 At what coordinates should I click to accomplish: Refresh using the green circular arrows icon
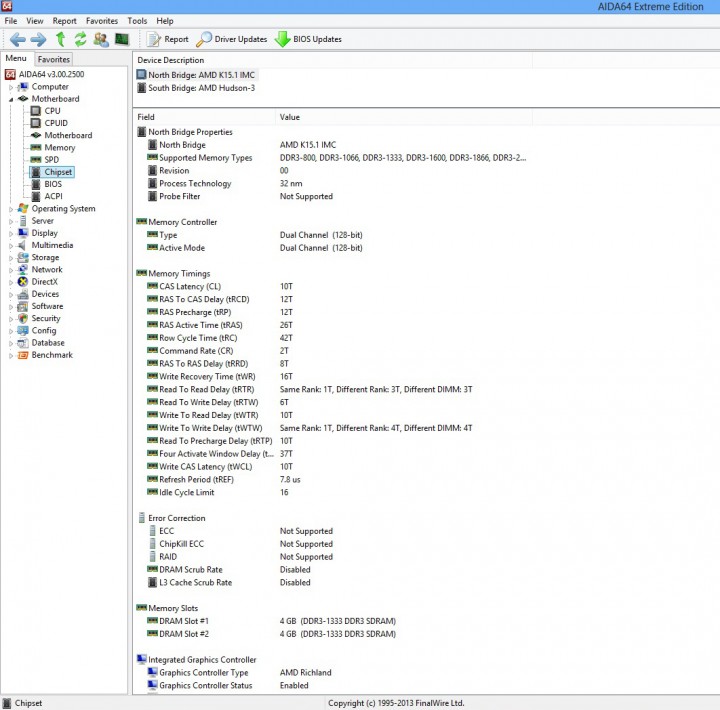coord(80,39)
